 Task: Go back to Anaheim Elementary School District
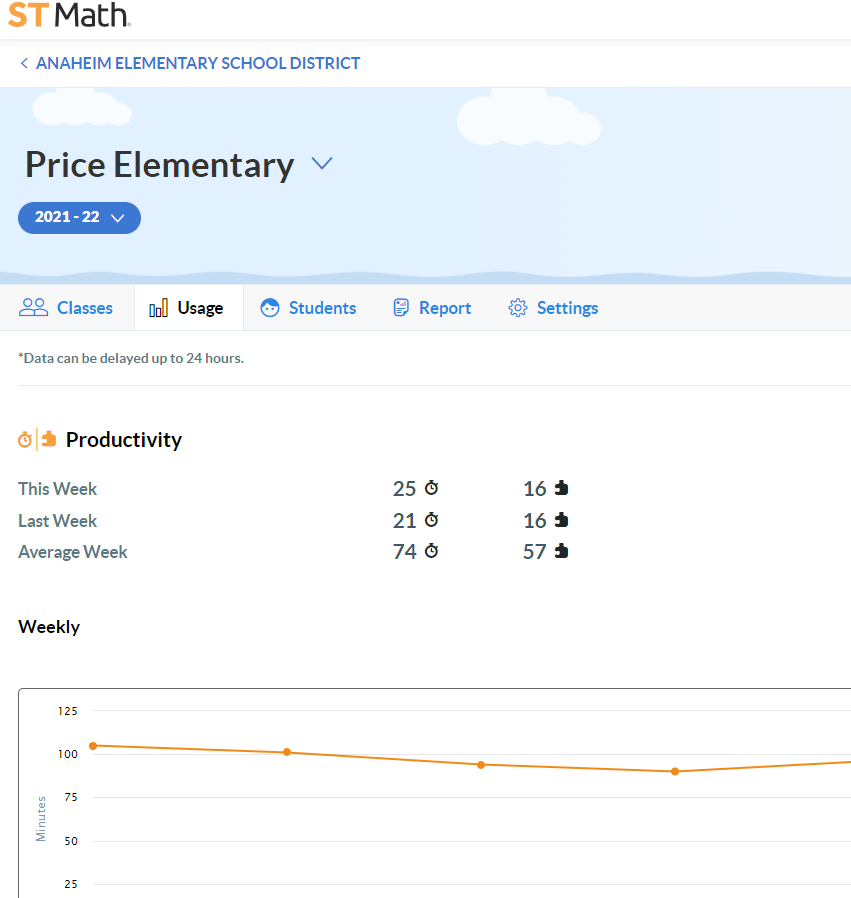point(198,63)
